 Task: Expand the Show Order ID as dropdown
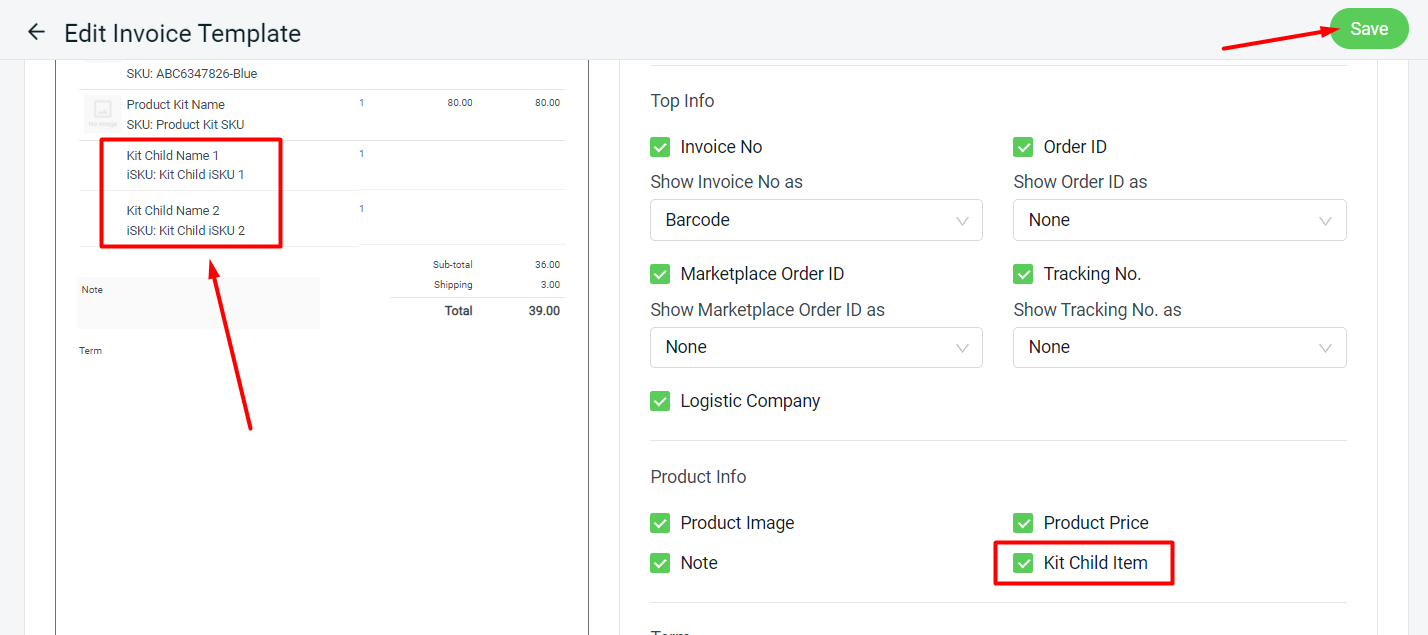[x=1179, y=220]
